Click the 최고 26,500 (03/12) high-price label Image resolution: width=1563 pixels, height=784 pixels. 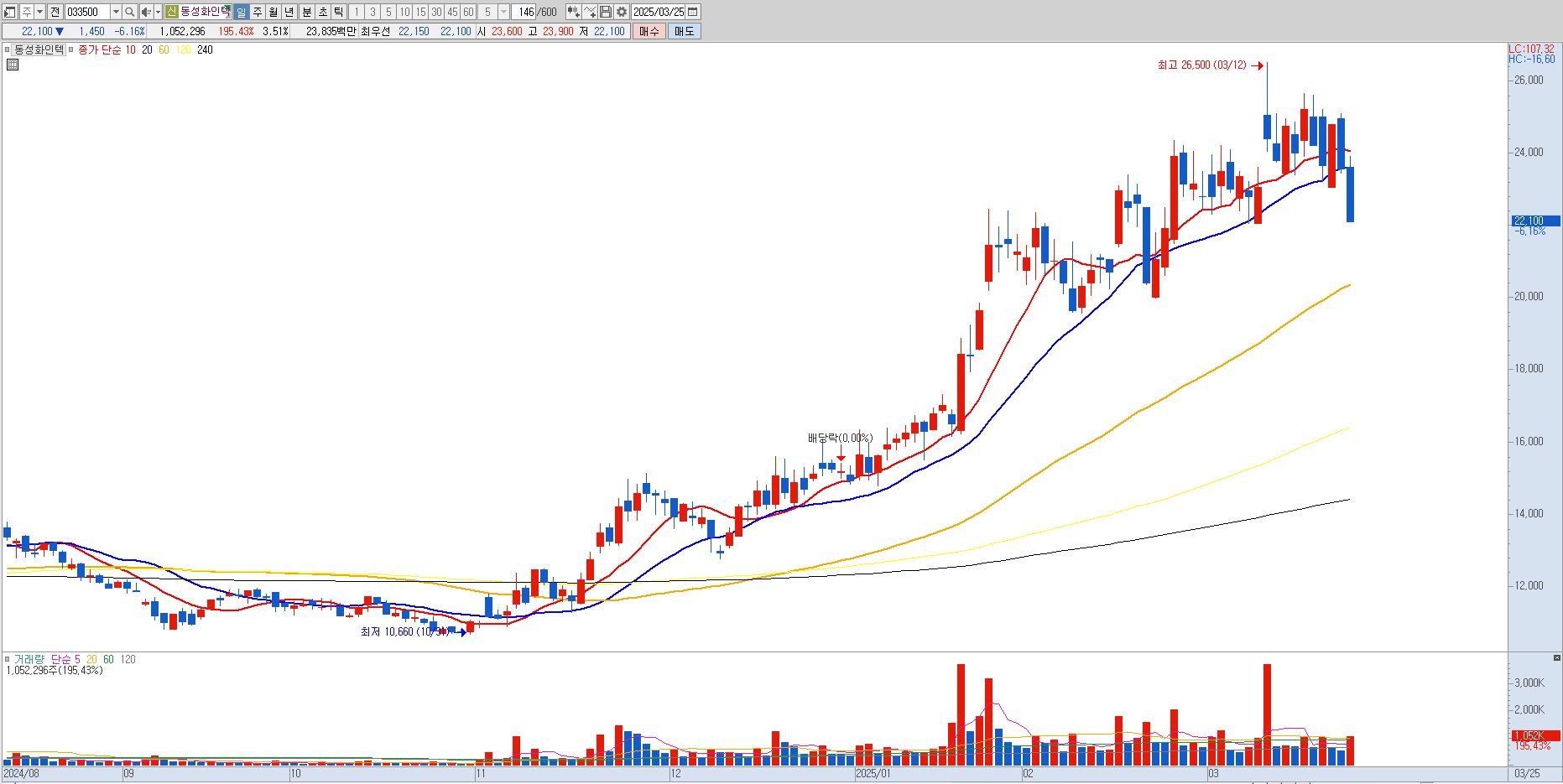tap(1201, 65)
